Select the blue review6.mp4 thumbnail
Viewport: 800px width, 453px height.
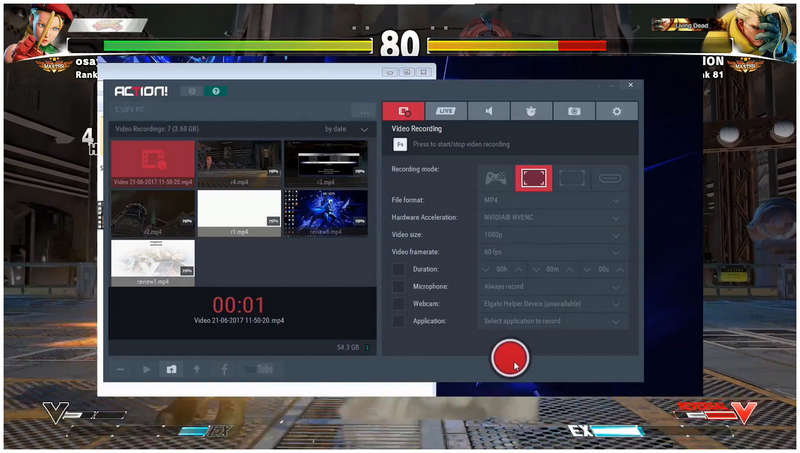tap(326, 213)
